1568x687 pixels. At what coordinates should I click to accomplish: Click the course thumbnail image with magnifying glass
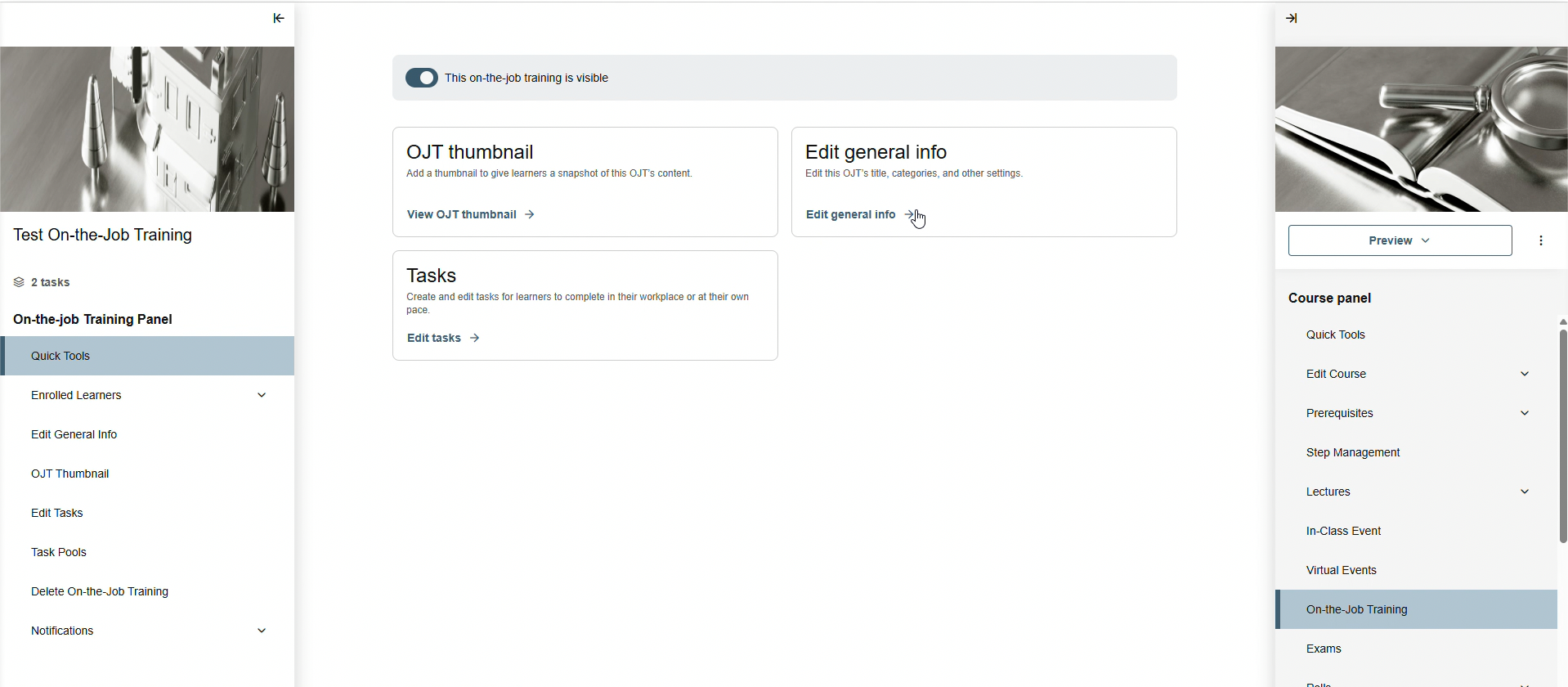pos(1421,129)
